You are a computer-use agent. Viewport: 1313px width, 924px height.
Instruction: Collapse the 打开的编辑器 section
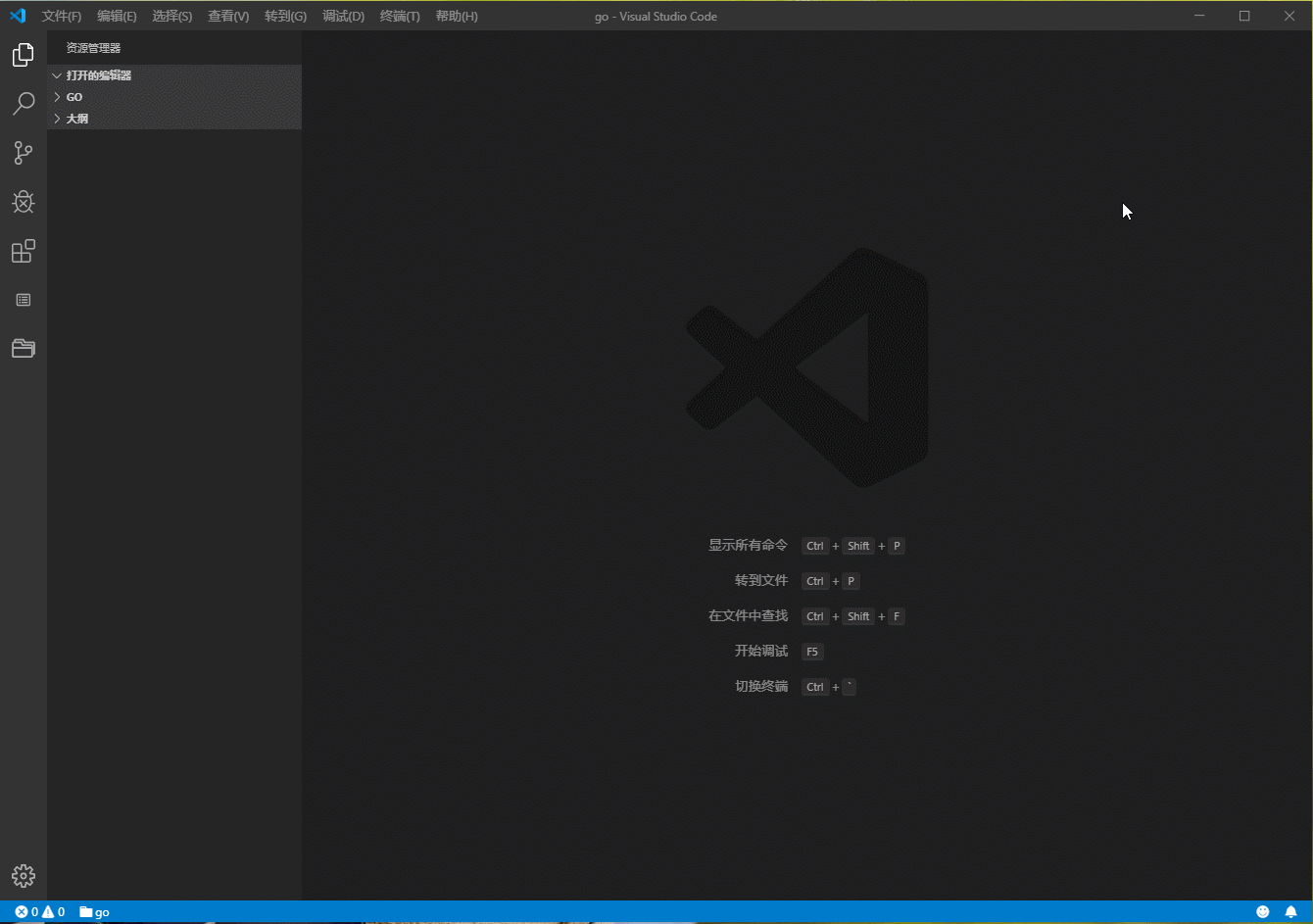click(174, 75)
